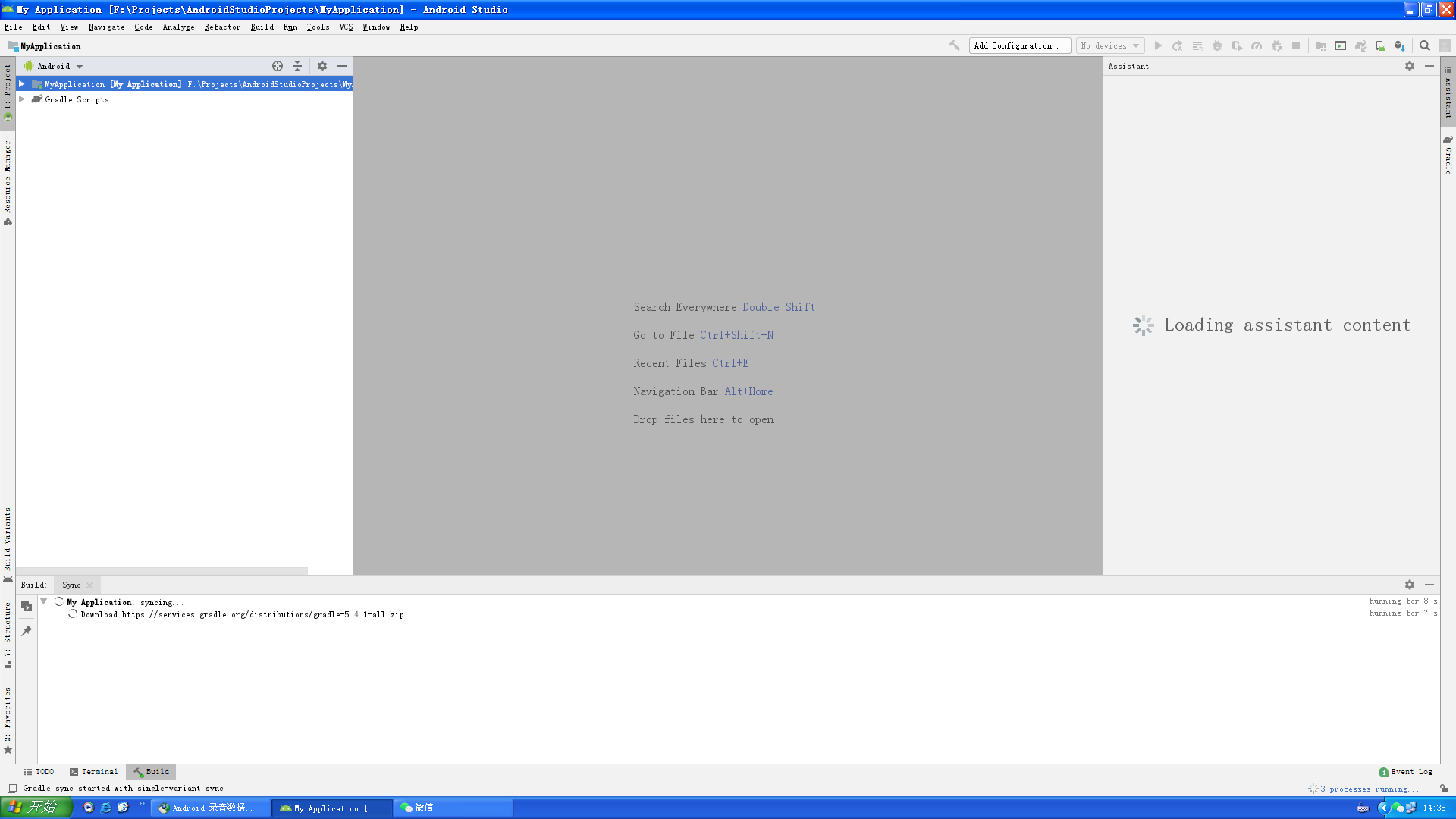Click the Stop square icon
Image resolution: width=1456 pixels, height=819 pixels.
pyautogui.click(x=1296, y=45)
